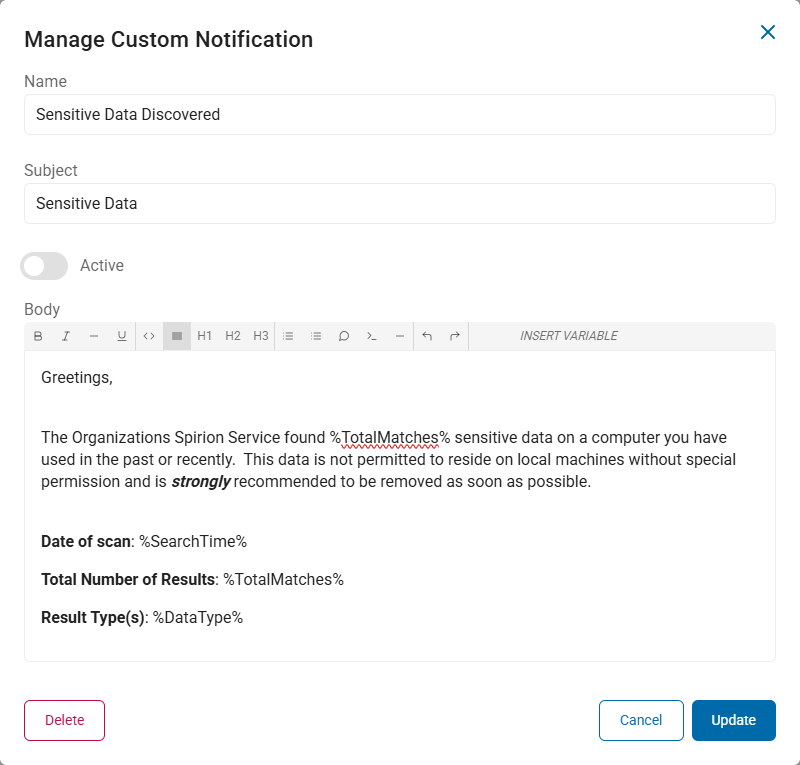
Task: Toggle inline code formatting
Action: click(149, 336)
